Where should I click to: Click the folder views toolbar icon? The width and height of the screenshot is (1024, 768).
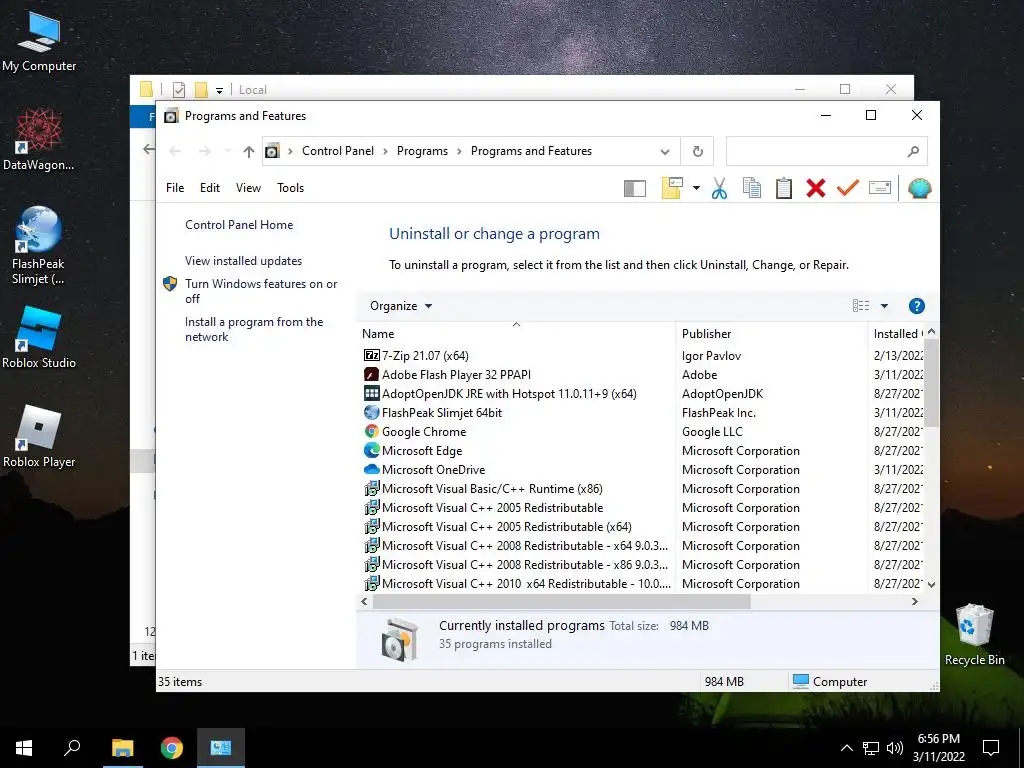coord(672,188)
